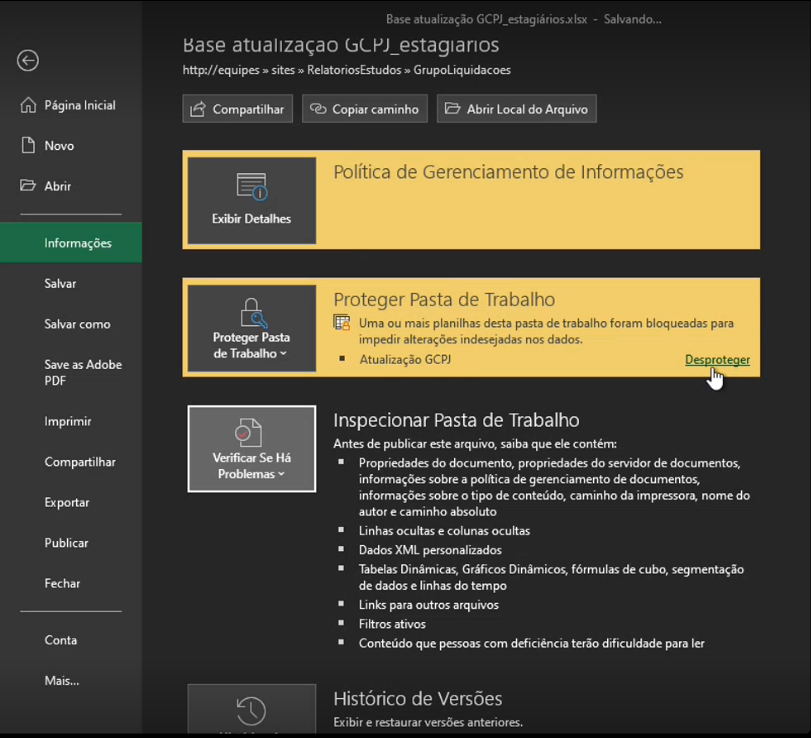
Task: Open the Conta section
Action: (x=60, y=639)
